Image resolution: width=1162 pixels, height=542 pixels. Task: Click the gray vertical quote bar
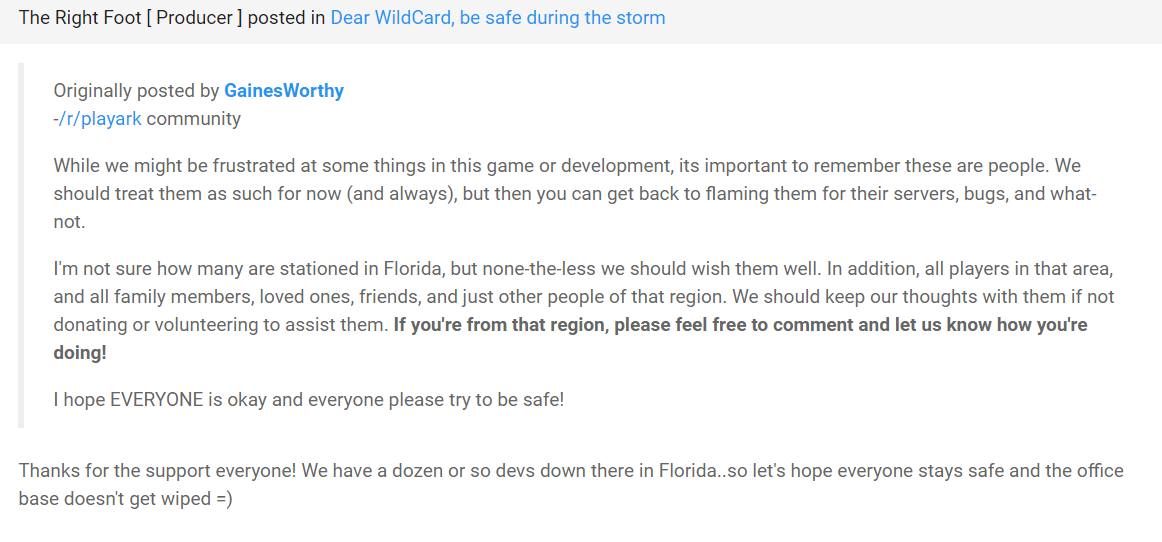tap(21, 245)
